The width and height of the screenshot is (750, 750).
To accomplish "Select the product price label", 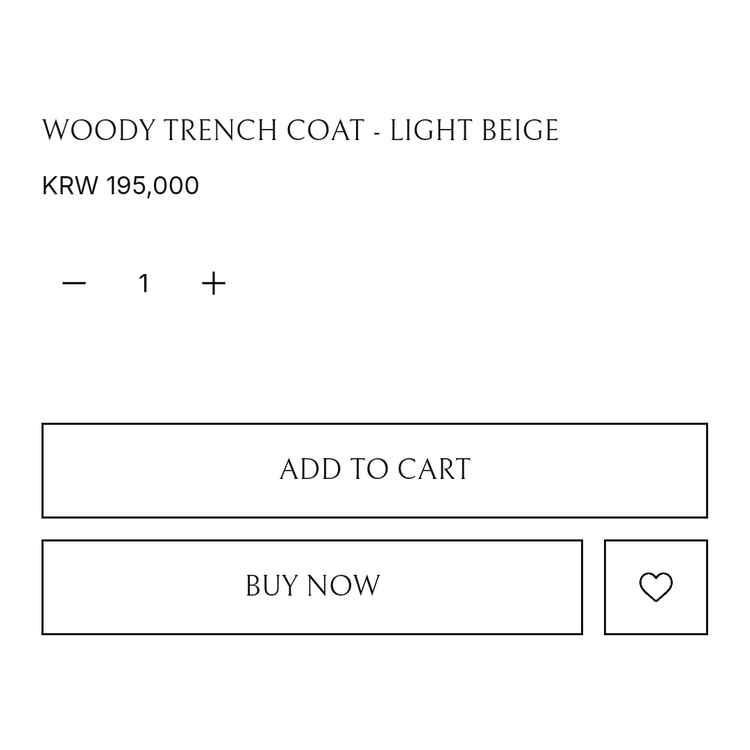I will (121, 186).
